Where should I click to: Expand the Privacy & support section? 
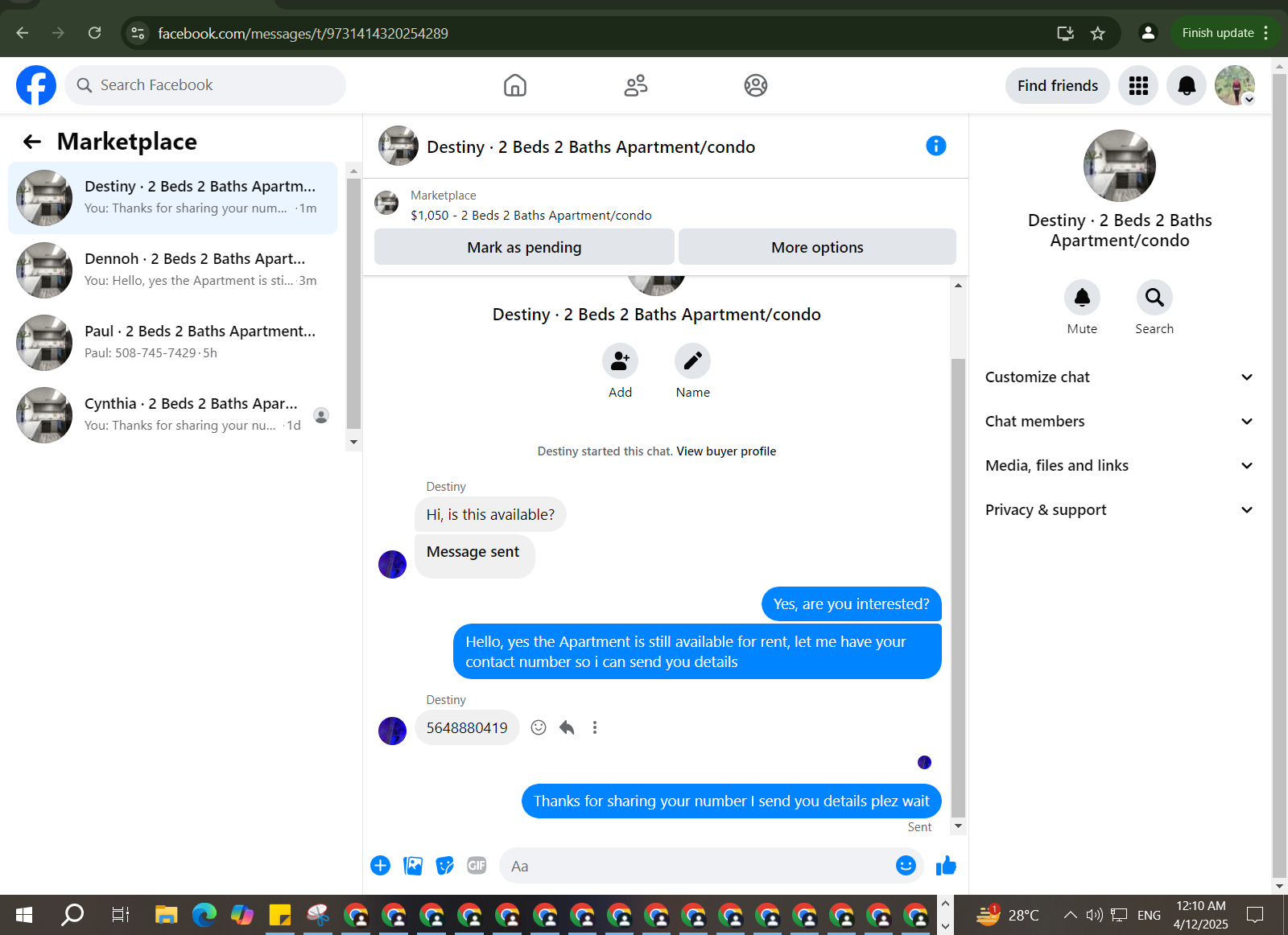click(x=1120, y=510)
